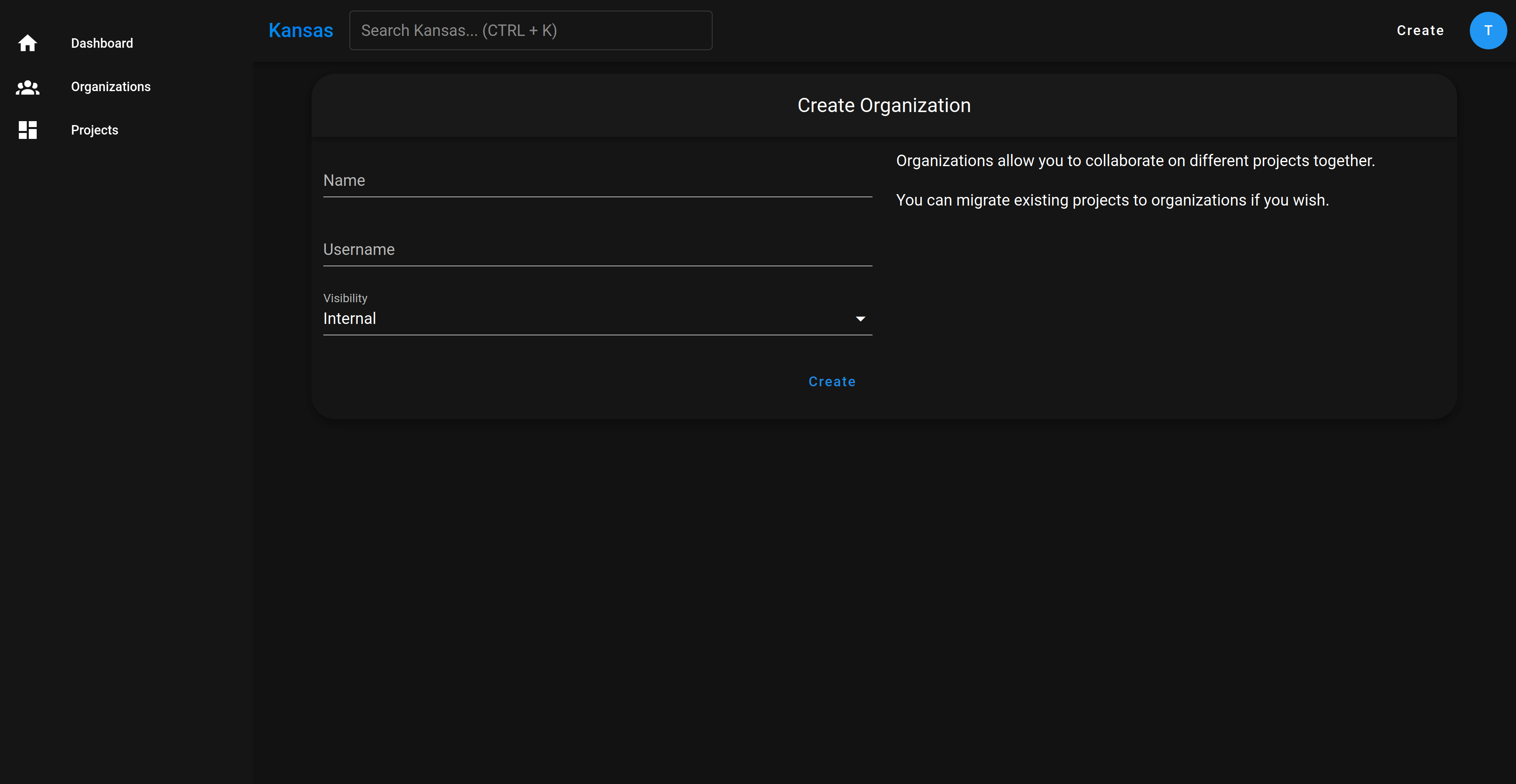Click the Visibility dropdown arrow

click(860, 319)
